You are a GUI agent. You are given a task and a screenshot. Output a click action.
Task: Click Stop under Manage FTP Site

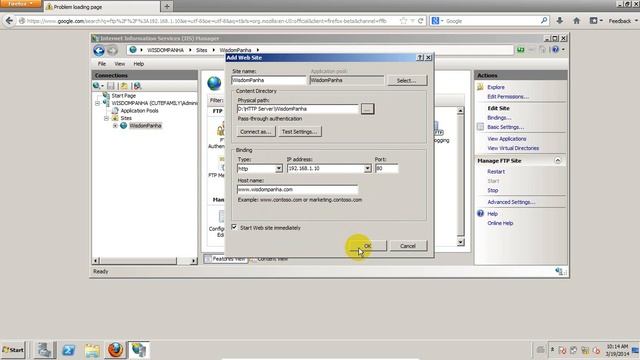tap(493, 191)
